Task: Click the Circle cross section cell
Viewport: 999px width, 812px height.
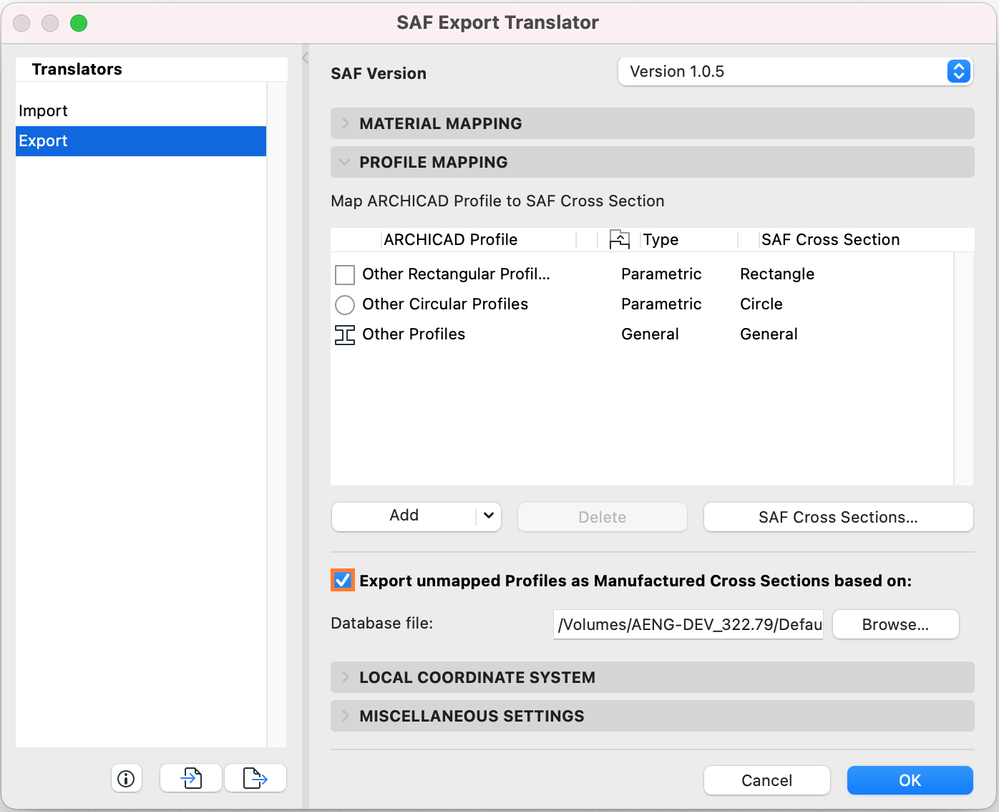Action: click(x=761, y=304)
